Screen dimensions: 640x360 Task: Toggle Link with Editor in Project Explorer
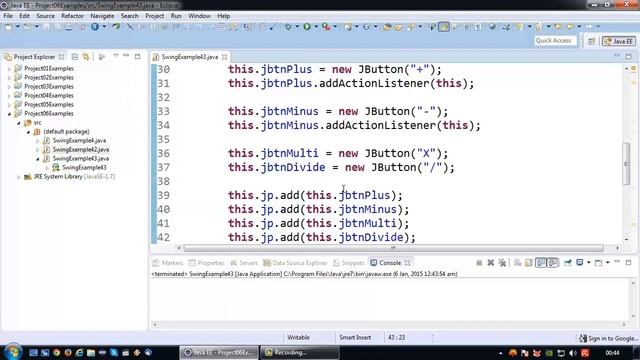coord(86,57)
